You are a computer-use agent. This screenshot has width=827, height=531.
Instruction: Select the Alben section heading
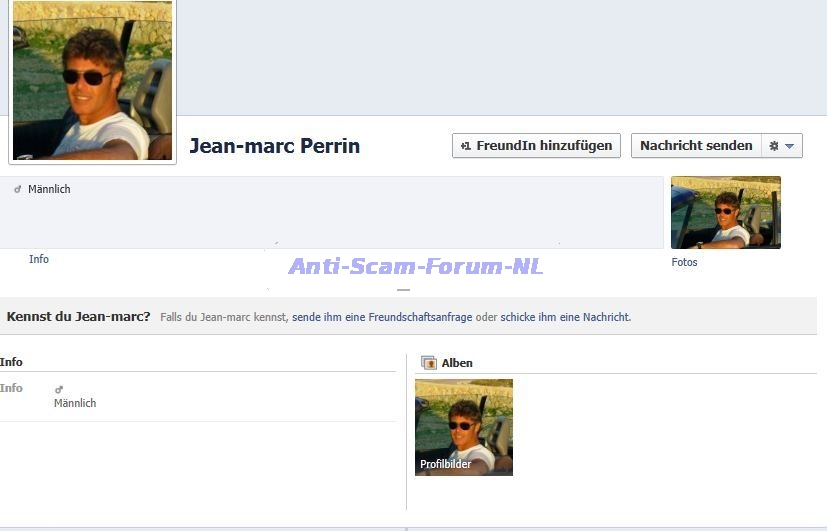457,363
